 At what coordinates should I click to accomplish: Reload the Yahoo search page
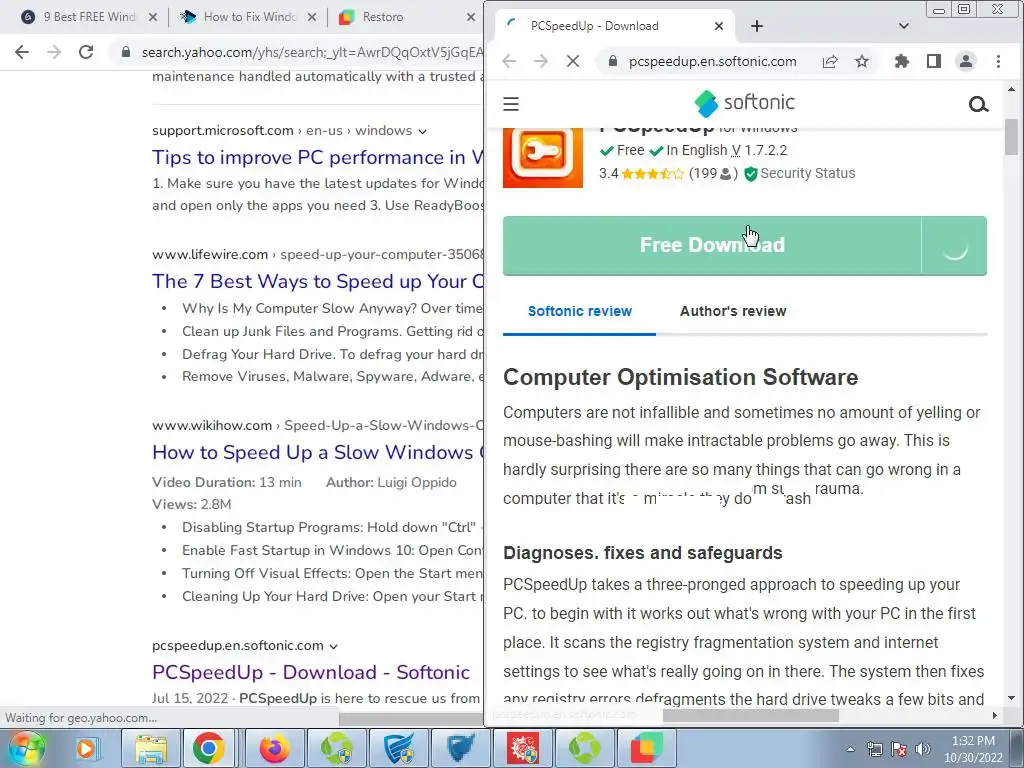86,52
